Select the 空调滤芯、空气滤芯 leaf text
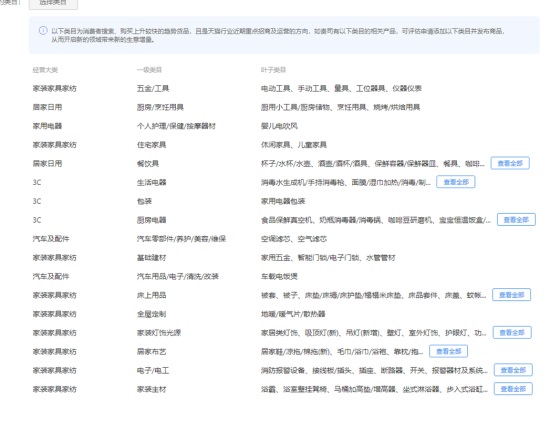This screenshot has height=421, width=550. (x=294, y=239)
